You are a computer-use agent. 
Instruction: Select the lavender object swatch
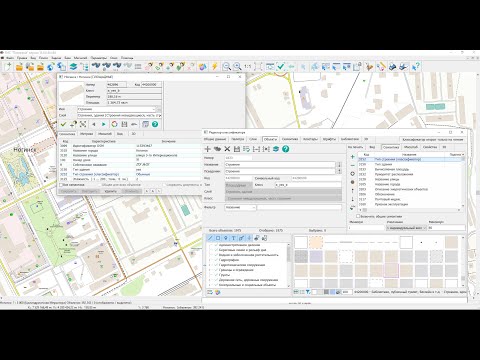(x=316, y=257)
